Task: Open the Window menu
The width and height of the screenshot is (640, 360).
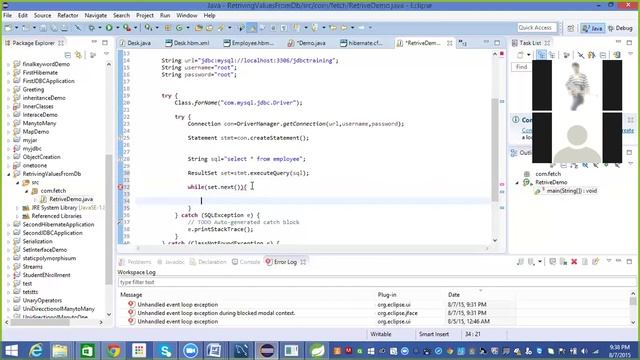Action: 187,15
